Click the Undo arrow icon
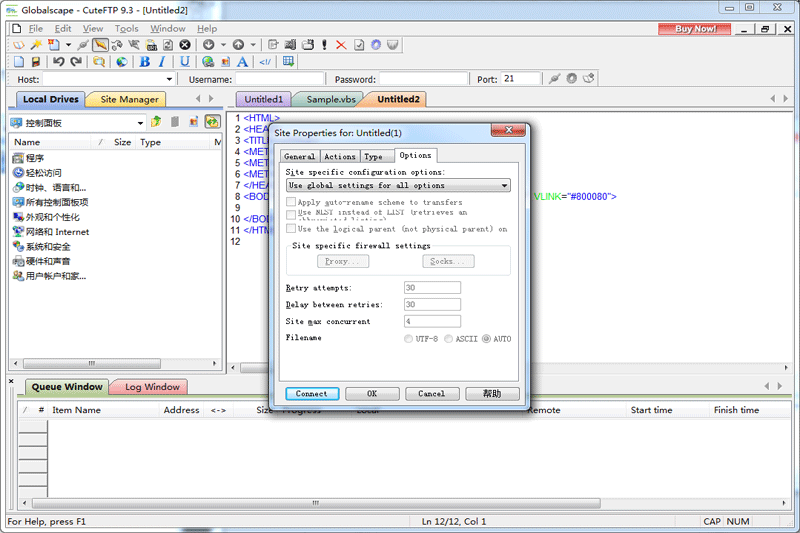The height and width of the screenshot is (533, 800). tap(58, 62)
